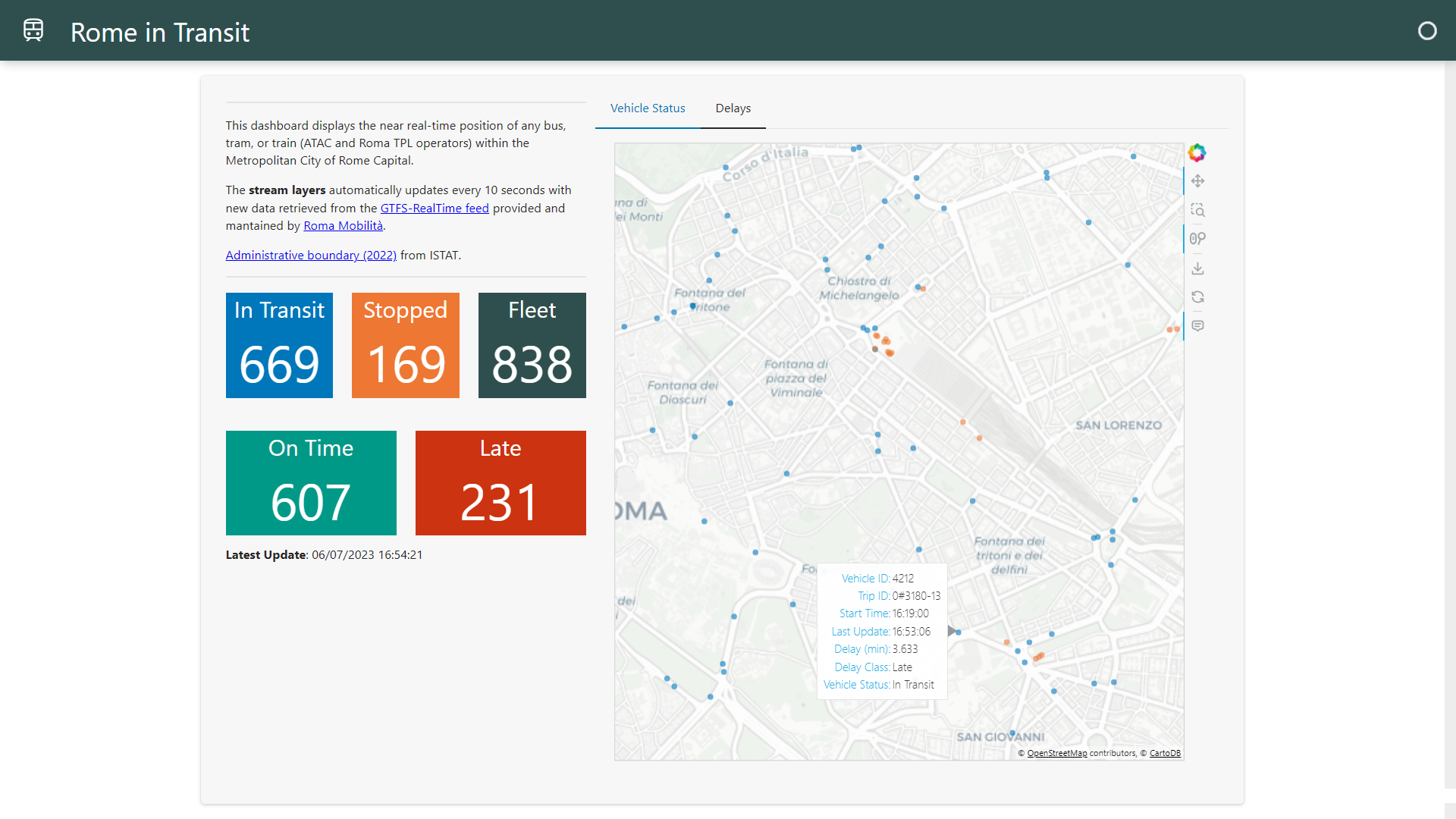Select the Pan tool
Image resolution: width=1456 pixels, height=819 pixels.
tap(1197, 181)
